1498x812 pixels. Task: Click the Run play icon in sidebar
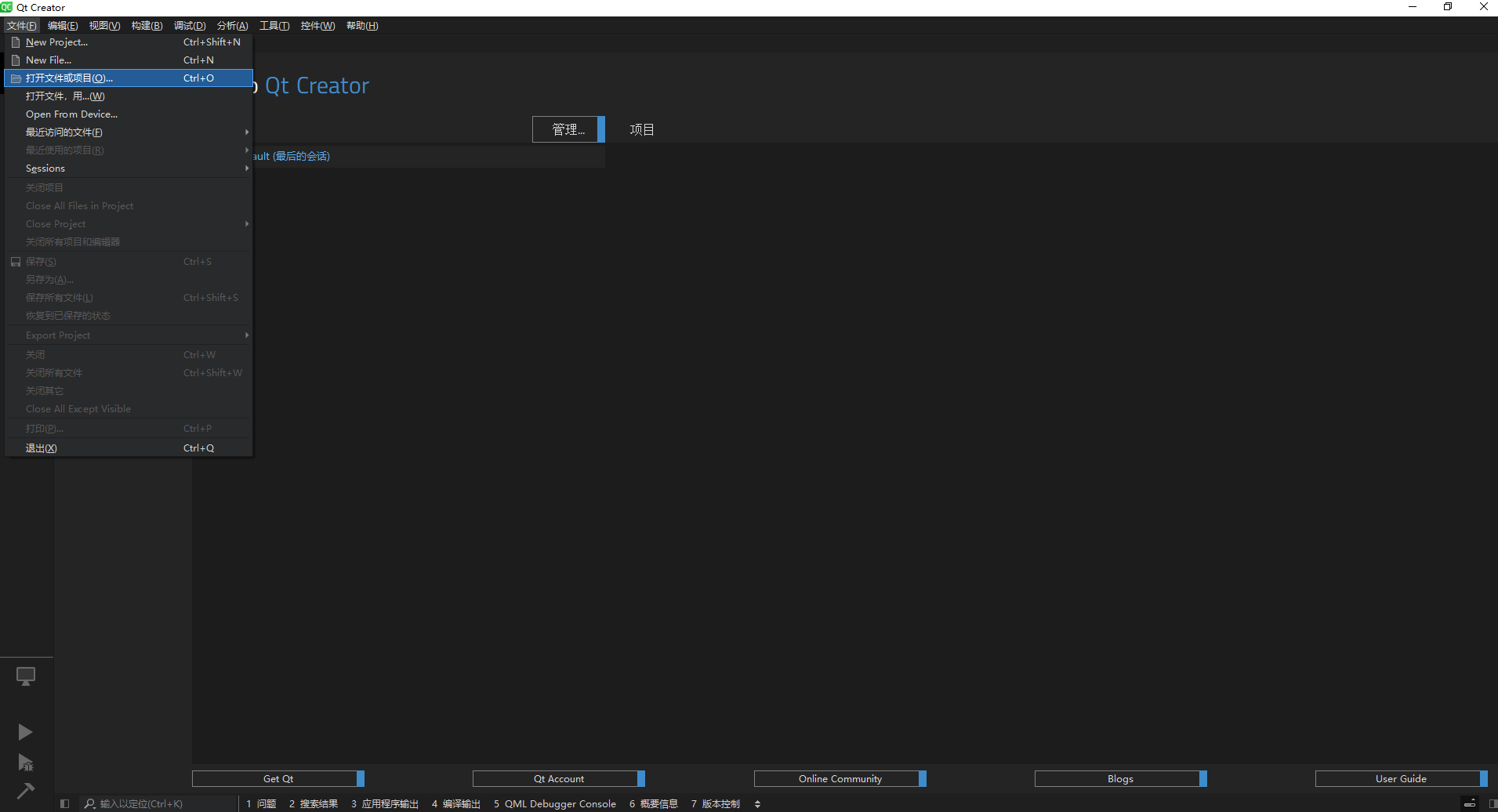pyautogui.click(x=25, y=732)
